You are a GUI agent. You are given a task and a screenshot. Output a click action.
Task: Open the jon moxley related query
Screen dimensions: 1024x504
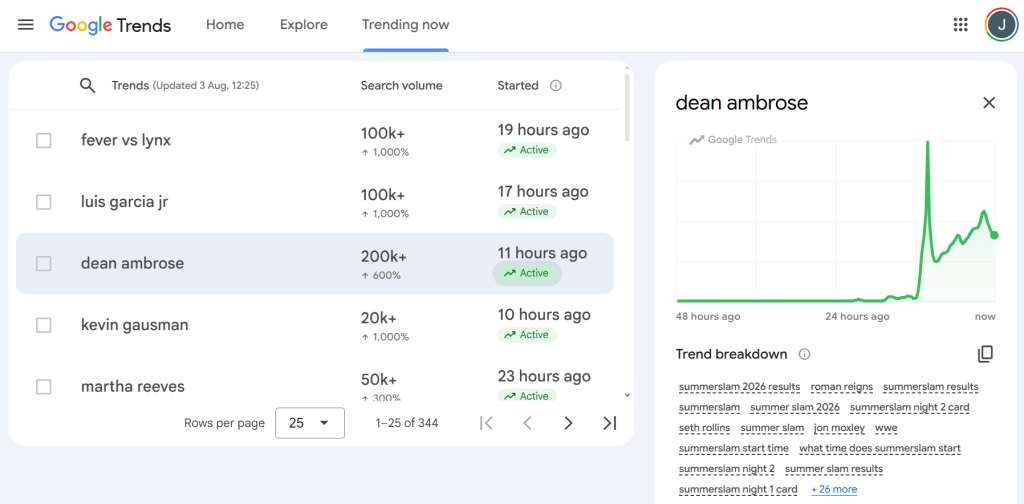coord(839,428)
